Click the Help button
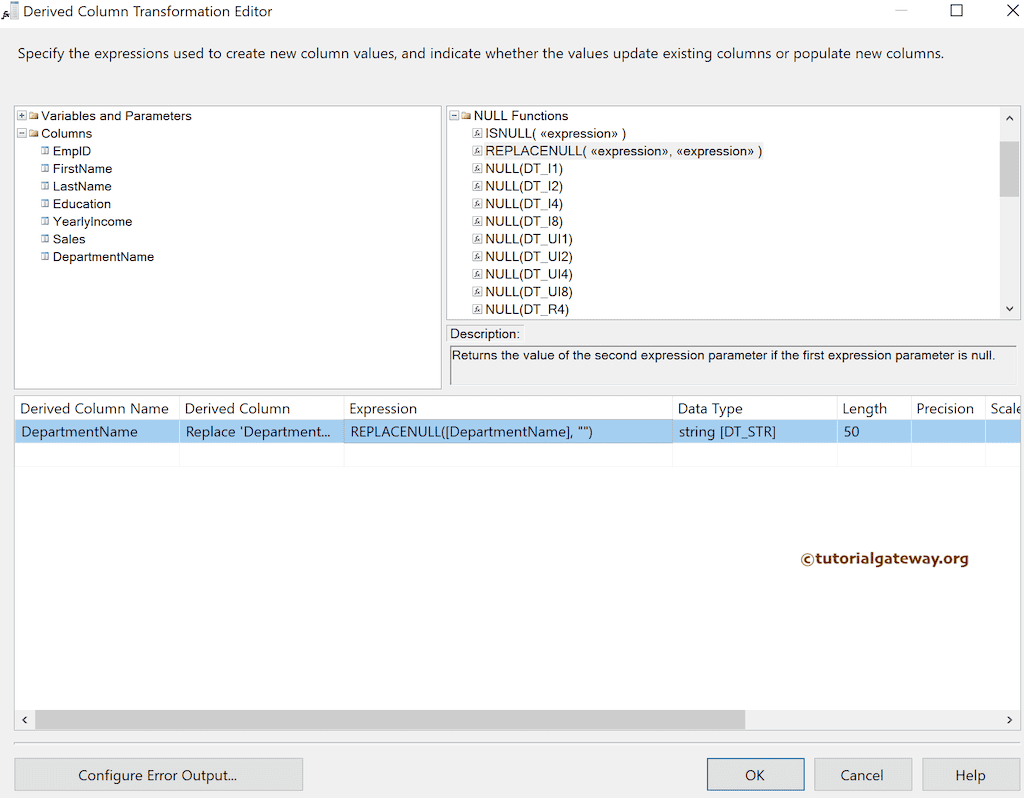Image resolution: width=1024 pixels, height=798 pixels. [969, 774]
